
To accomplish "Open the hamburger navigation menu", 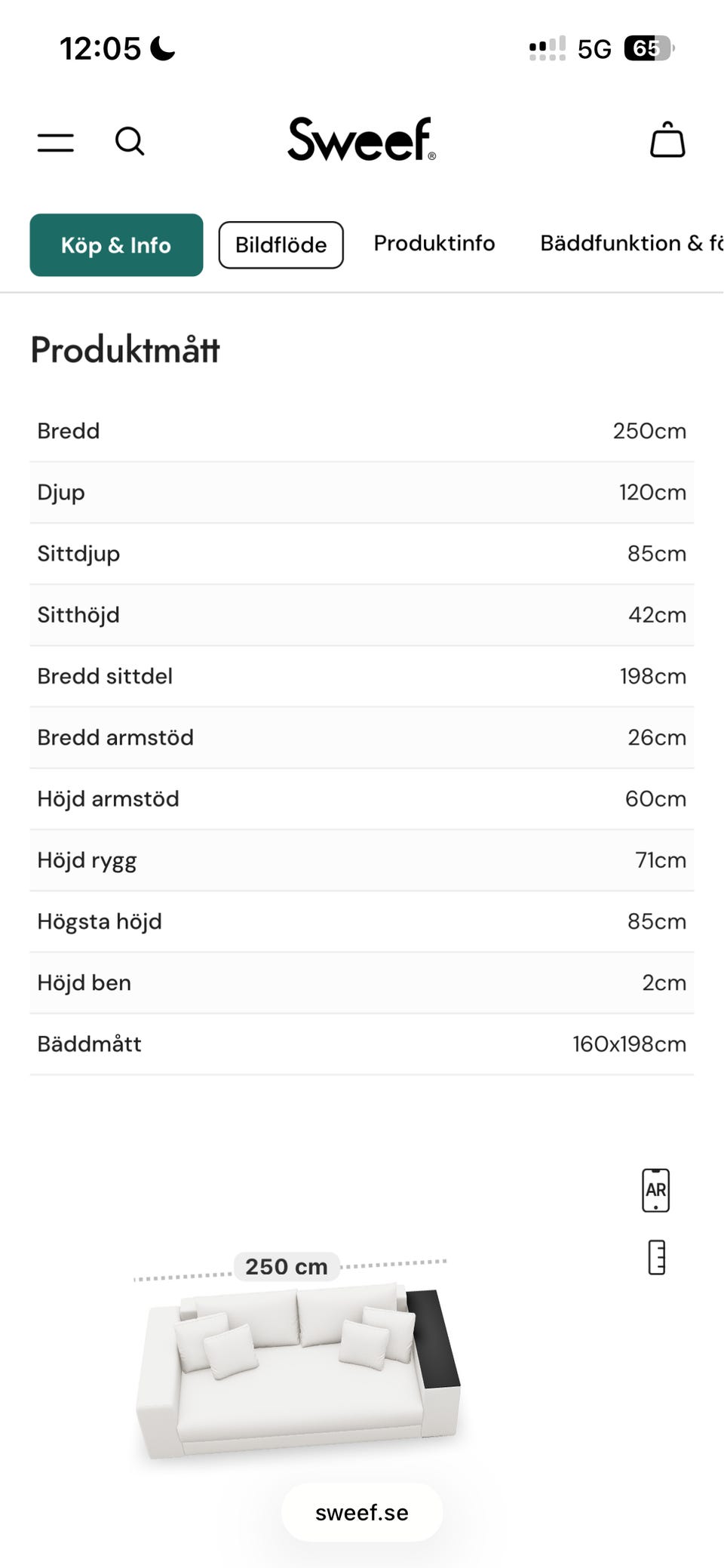I will [56, 142].
